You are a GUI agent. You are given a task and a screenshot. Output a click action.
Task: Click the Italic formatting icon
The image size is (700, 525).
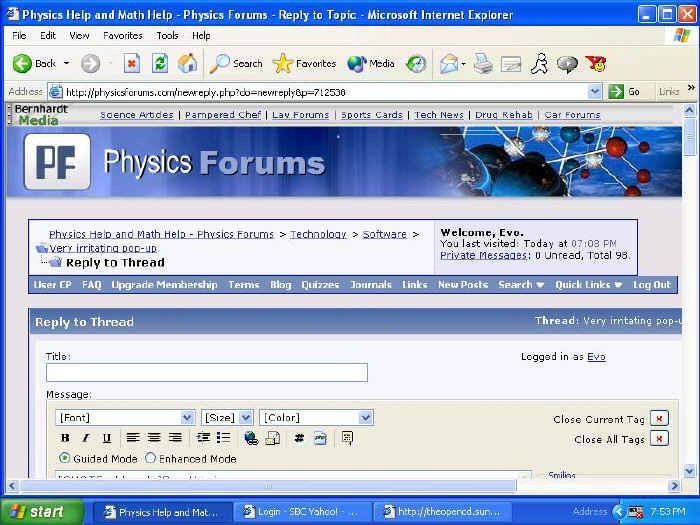pos(86,438)
